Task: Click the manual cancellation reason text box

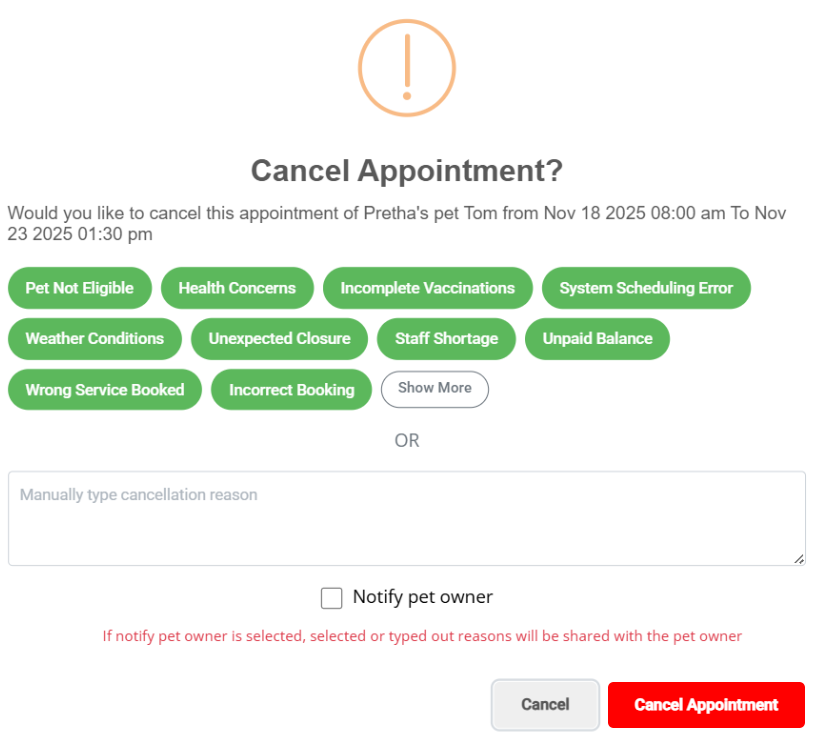Action: [406, 518]
